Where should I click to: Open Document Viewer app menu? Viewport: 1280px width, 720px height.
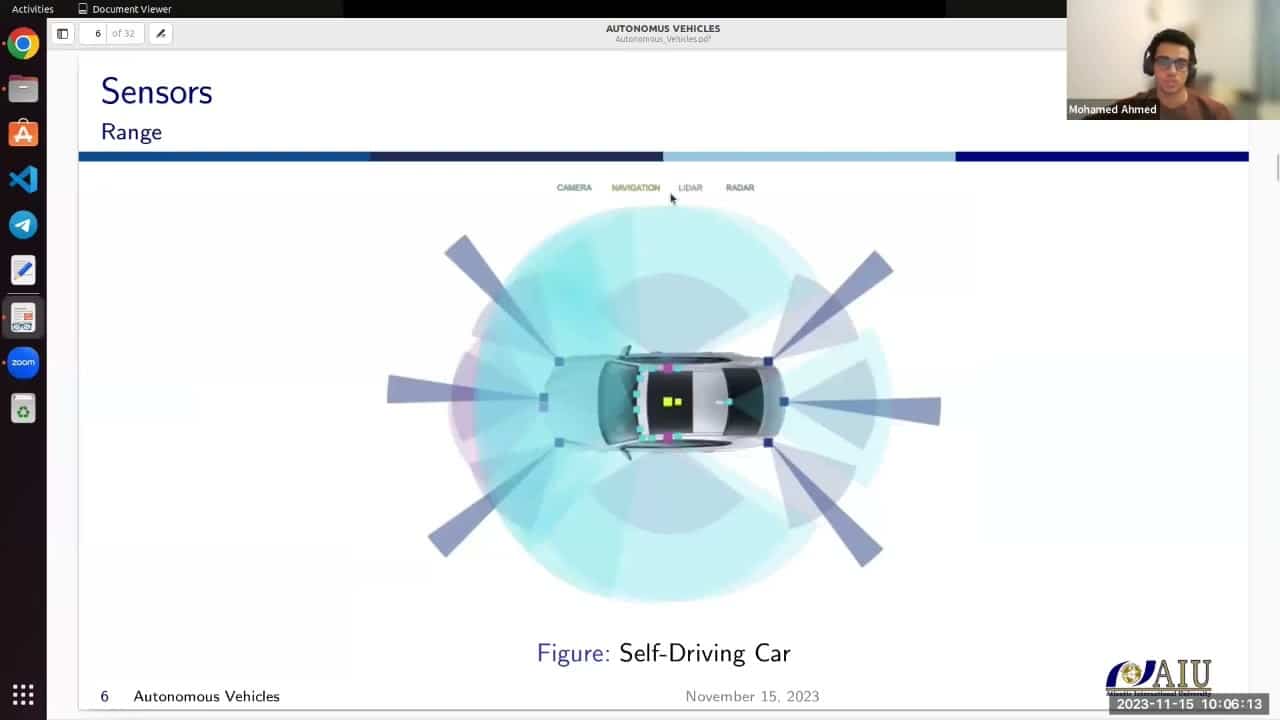click(x=125, y=9)
